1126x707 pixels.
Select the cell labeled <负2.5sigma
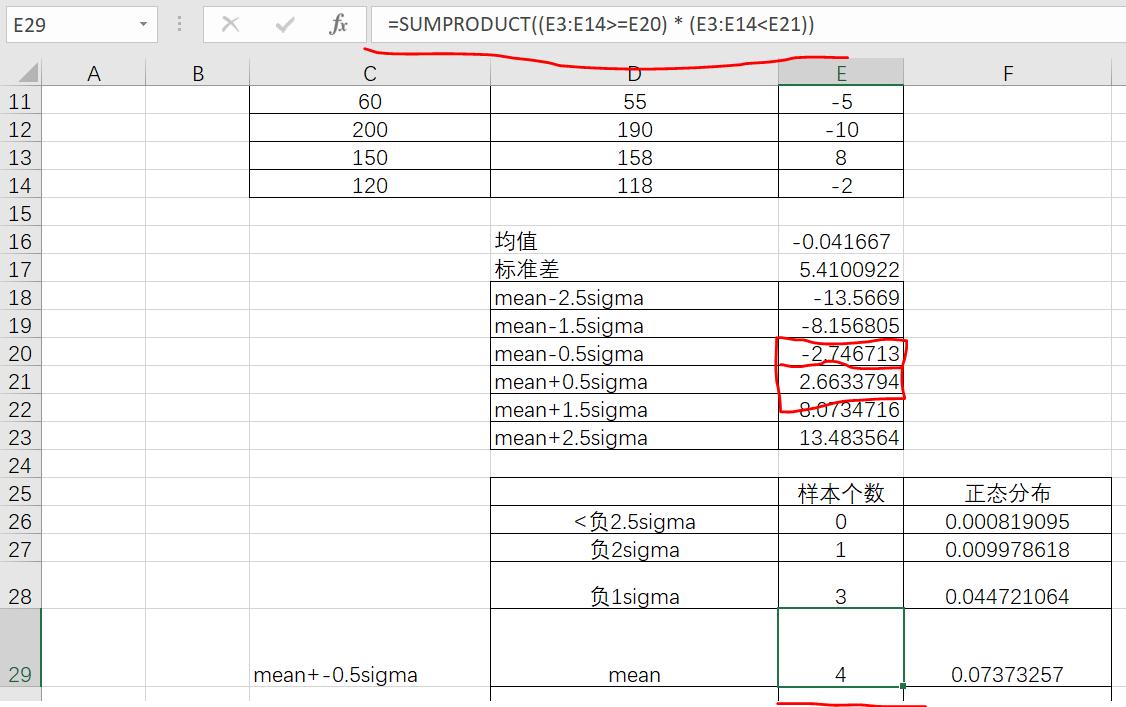pyautogui.click(x=634, y=521)
